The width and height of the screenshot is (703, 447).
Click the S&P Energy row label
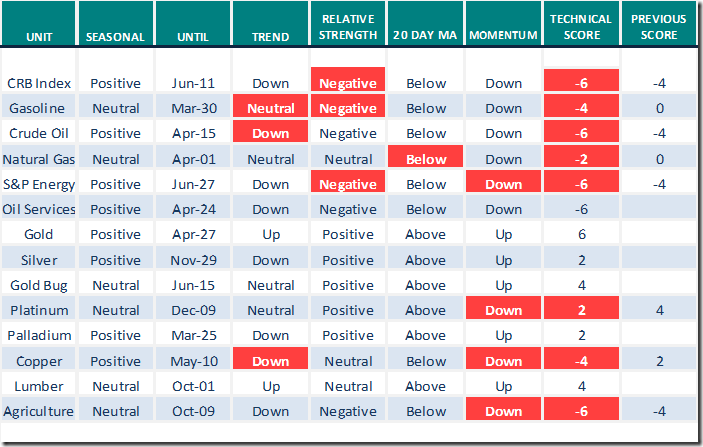40,184
